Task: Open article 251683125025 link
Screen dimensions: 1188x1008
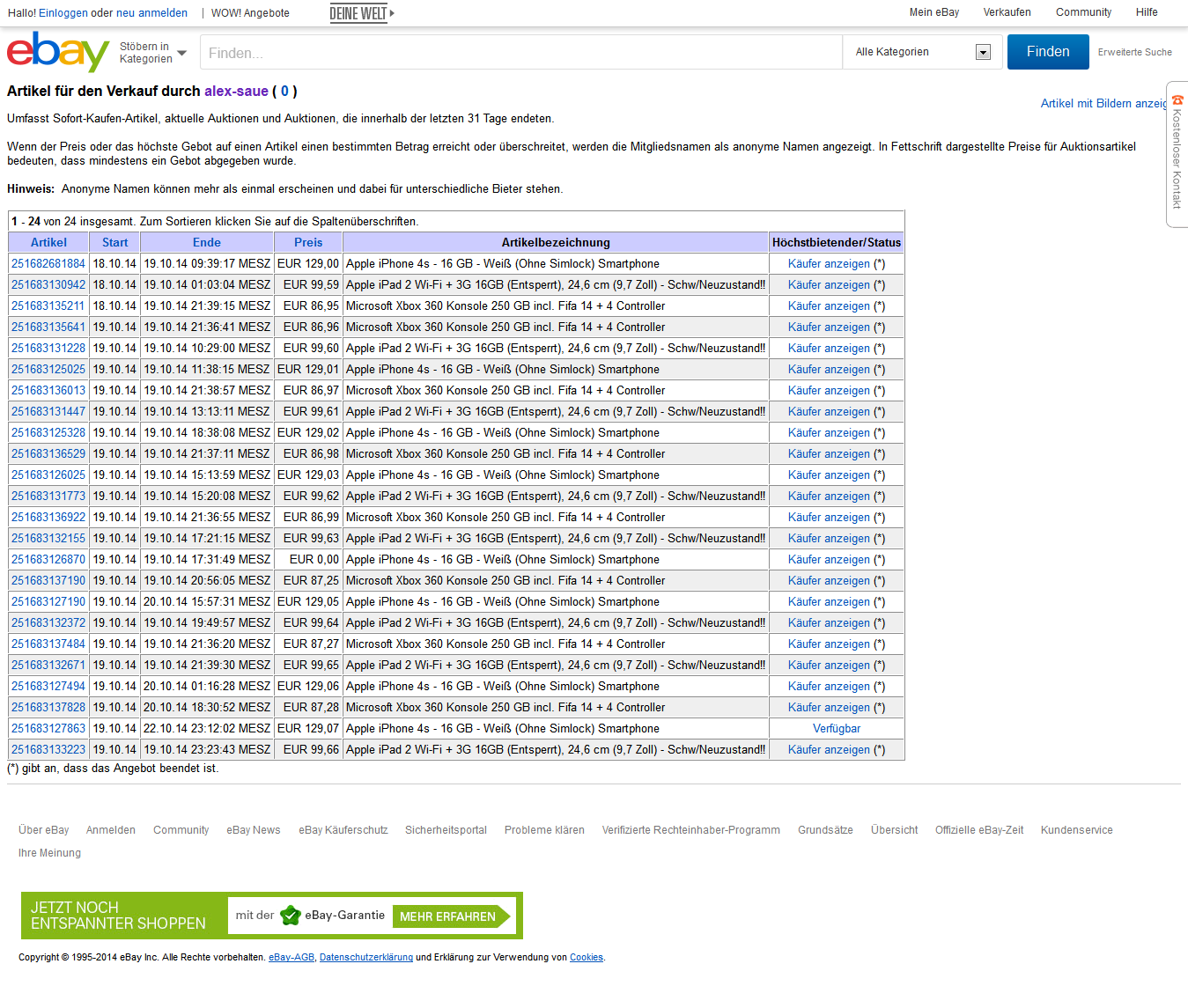Action: click(x=48, y=370)
